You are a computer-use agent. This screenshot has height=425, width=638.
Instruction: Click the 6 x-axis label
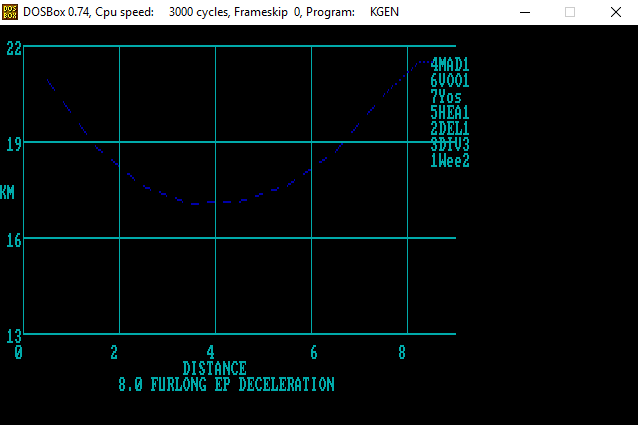click(x=314, y=353)
